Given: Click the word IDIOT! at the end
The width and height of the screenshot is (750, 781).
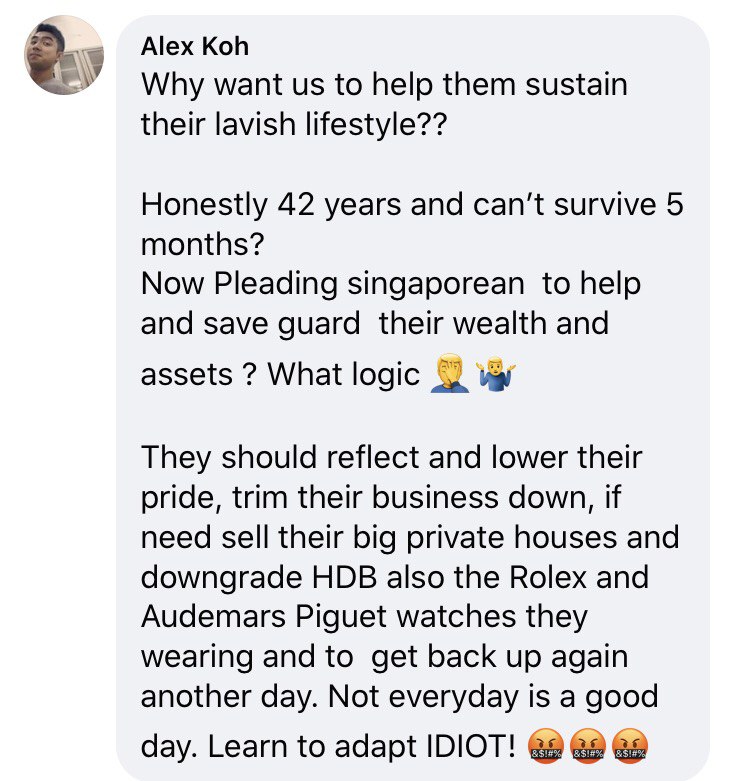Looking at the screenshot, I should 471,747.
